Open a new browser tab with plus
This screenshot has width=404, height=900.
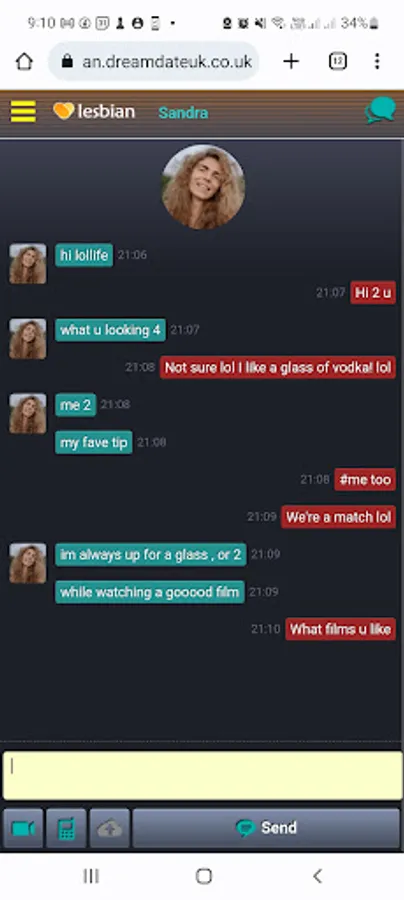tap(292, 61)
